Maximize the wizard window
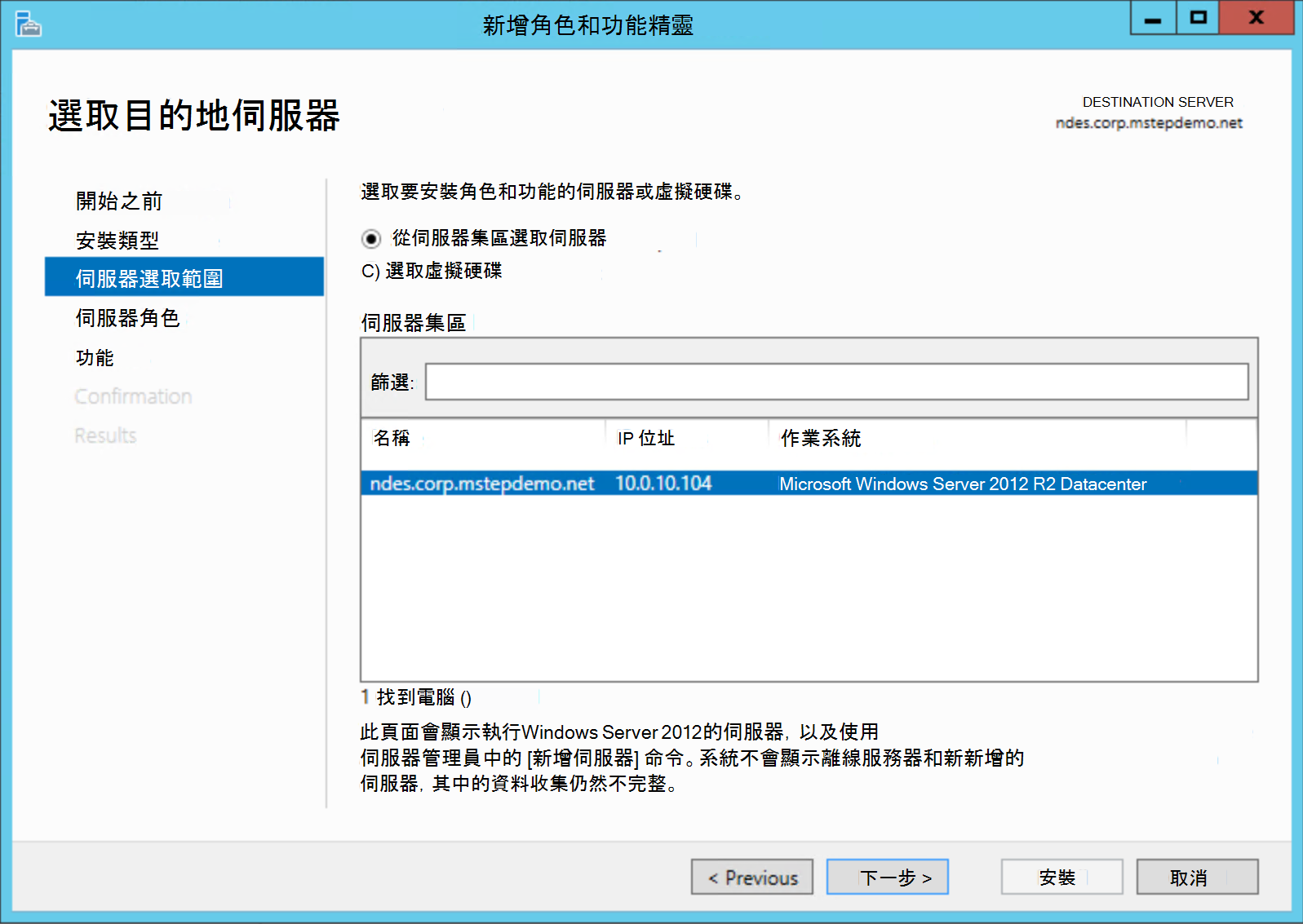The width and height of the screenshot is (1303, 924). pyautogui.click(x=1198, y=18)
